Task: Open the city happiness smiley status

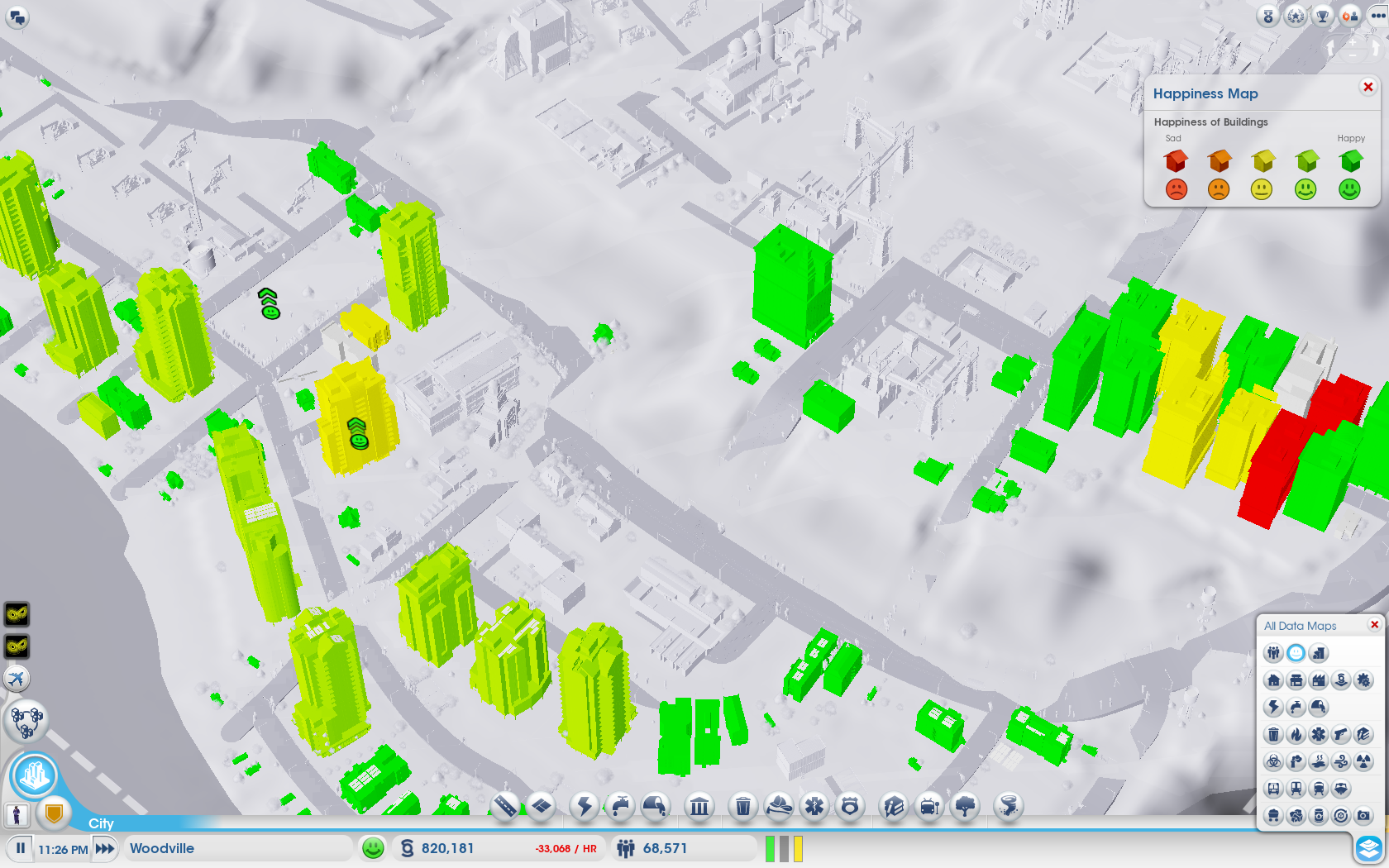Action: 374,847
